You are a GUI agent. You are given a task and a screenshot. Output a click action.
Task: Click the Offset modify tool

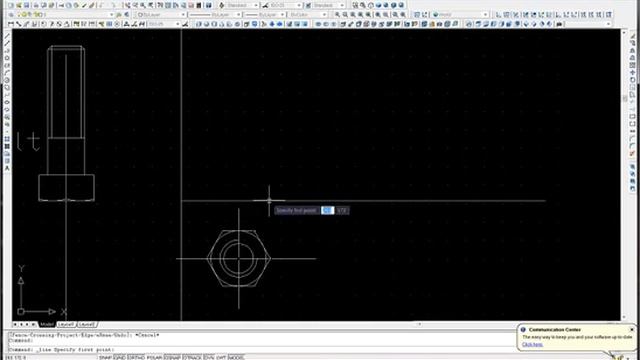632,58
